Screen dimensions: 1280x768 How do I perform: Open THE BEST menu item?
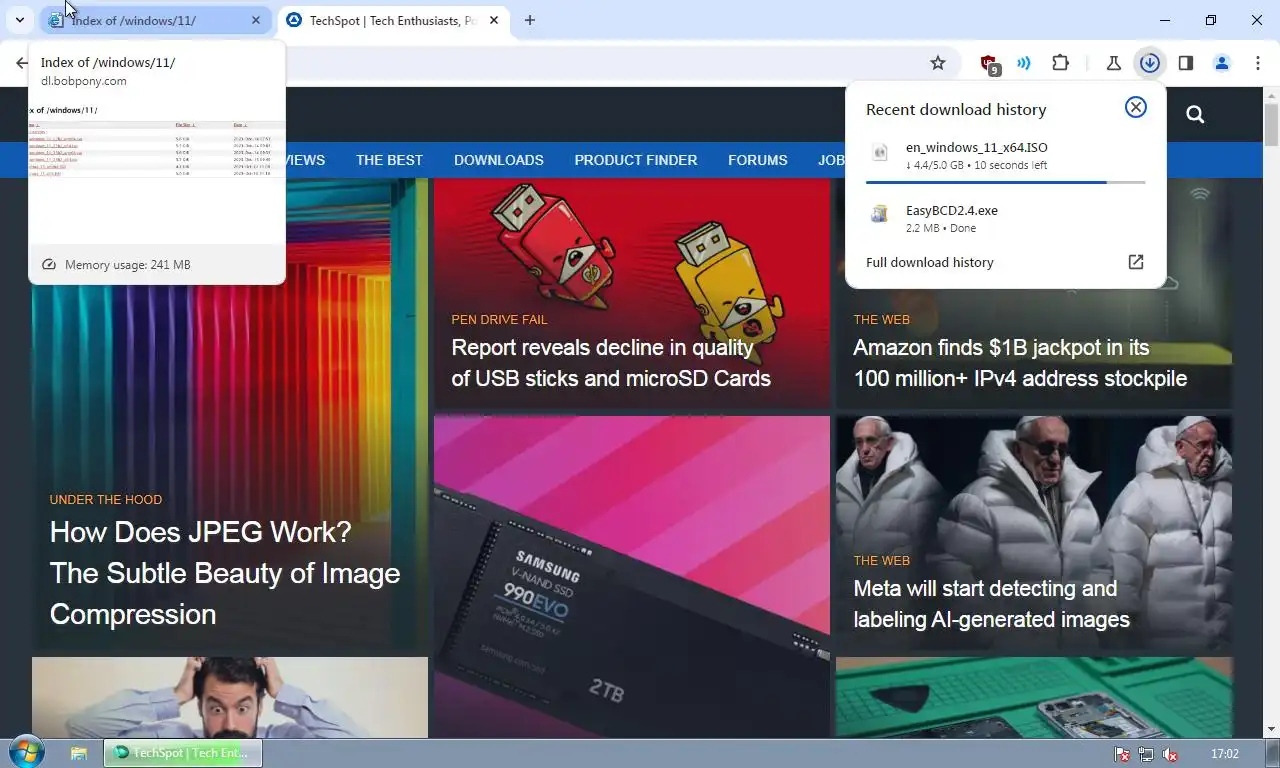click(389, 160)
